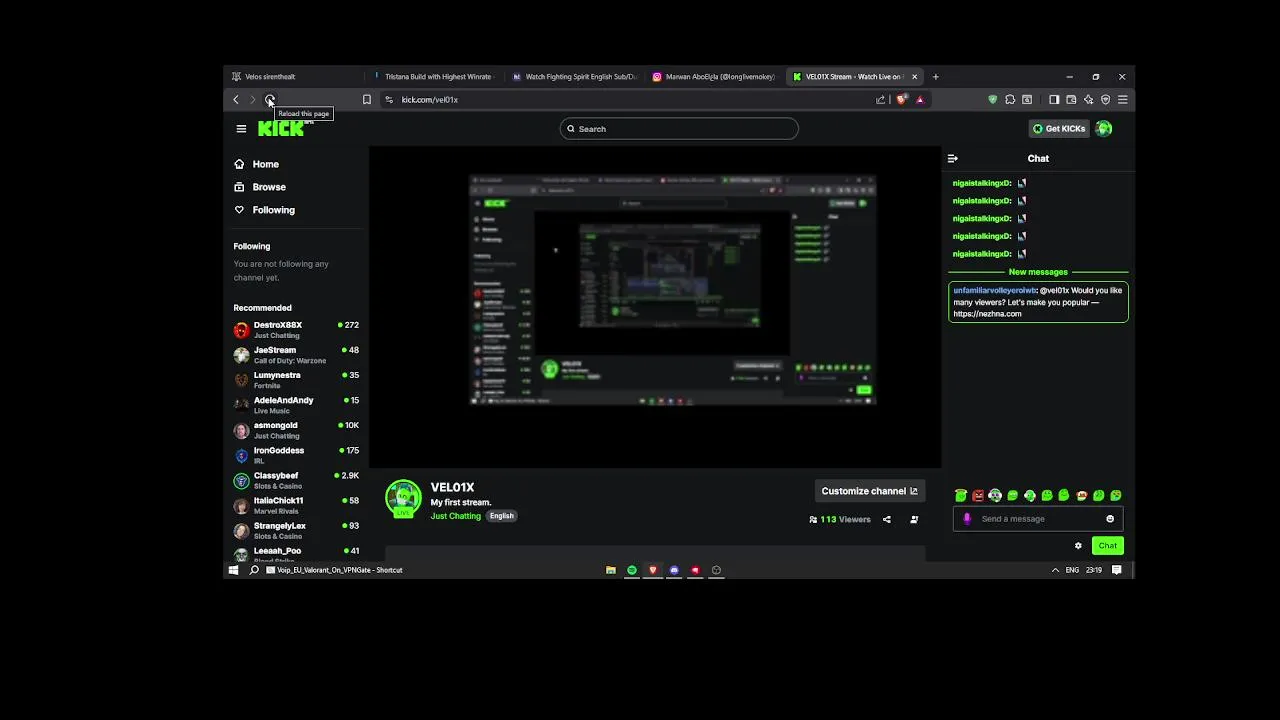Viewport: 1280px width, 720px height.
Task: Share the VEL01X stream
Action: (887, 519)
